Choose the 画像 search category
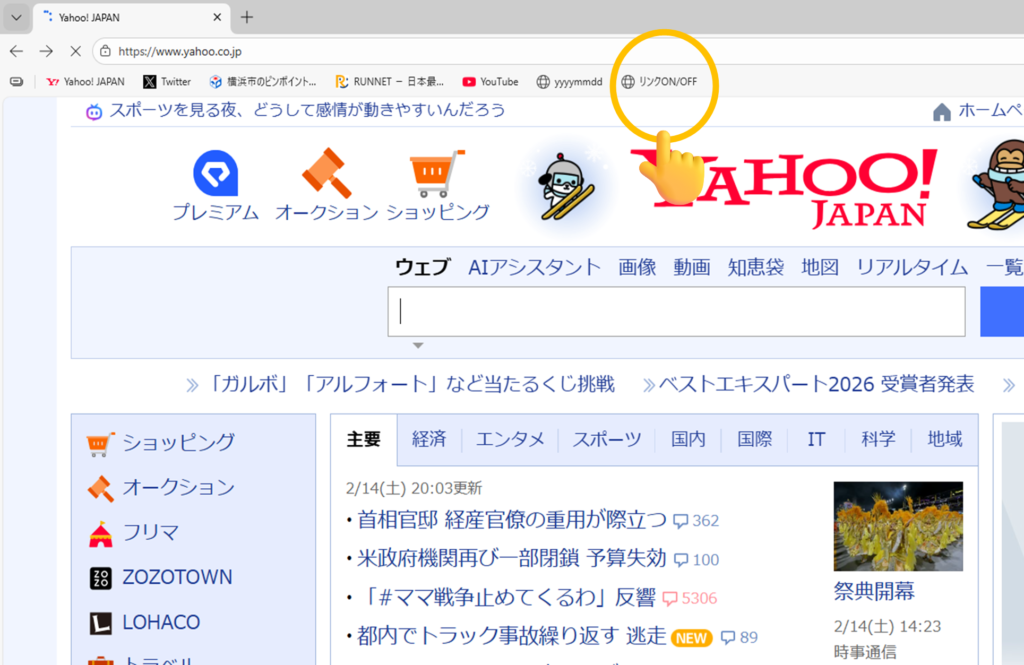1024x665 pixels. (637, 267)
